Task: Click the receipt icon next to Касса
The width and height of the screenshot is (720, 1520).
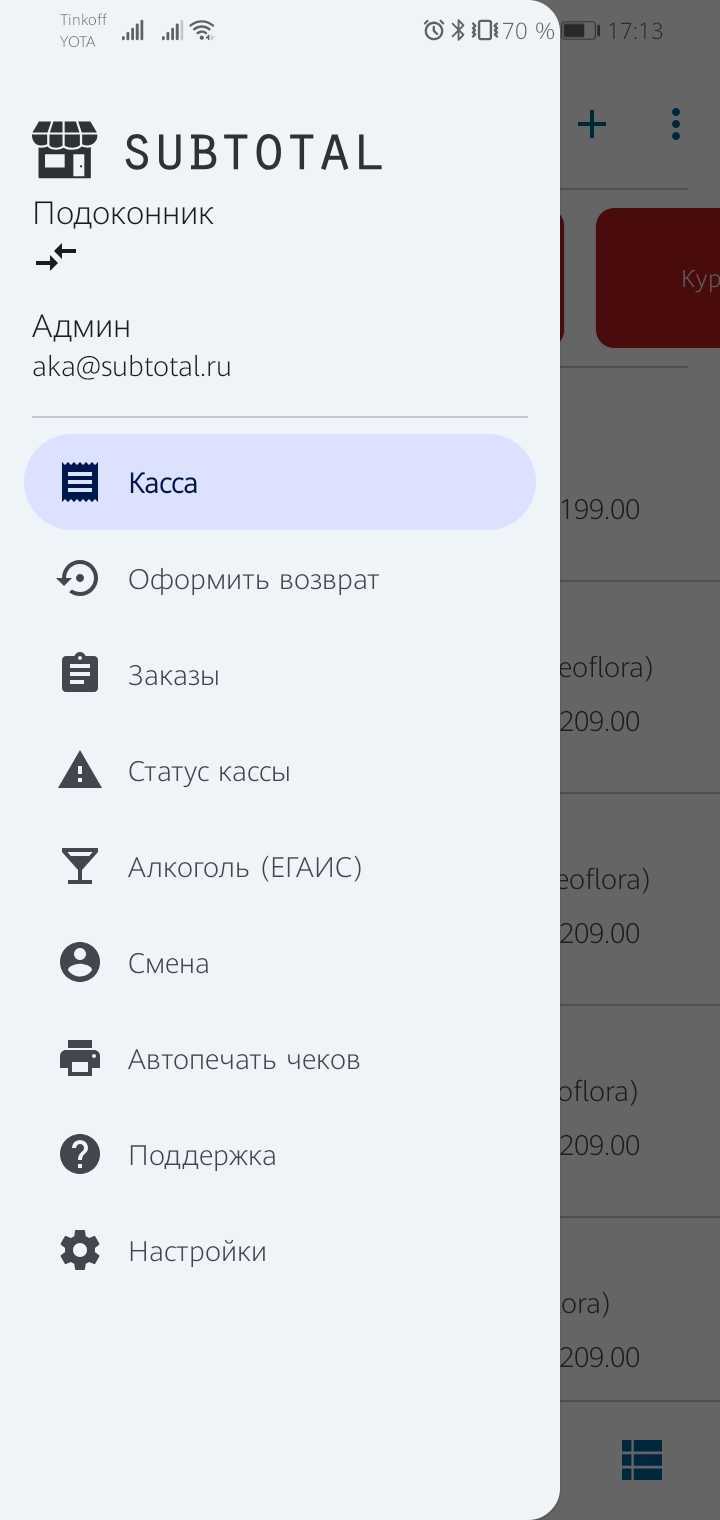Action: [x=80, y=482]
